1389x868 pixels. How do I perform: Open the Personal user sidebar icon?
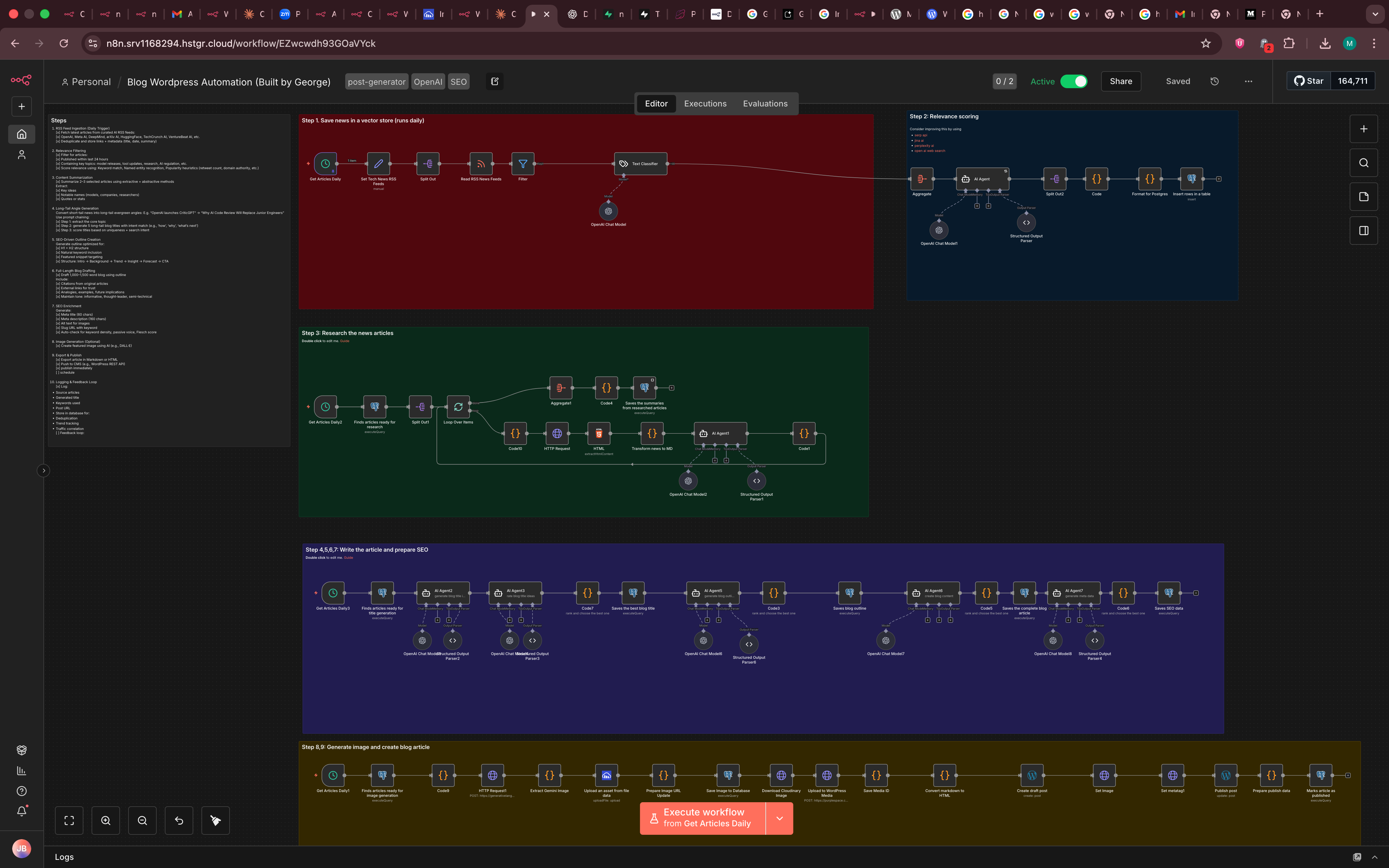[21, 154]
